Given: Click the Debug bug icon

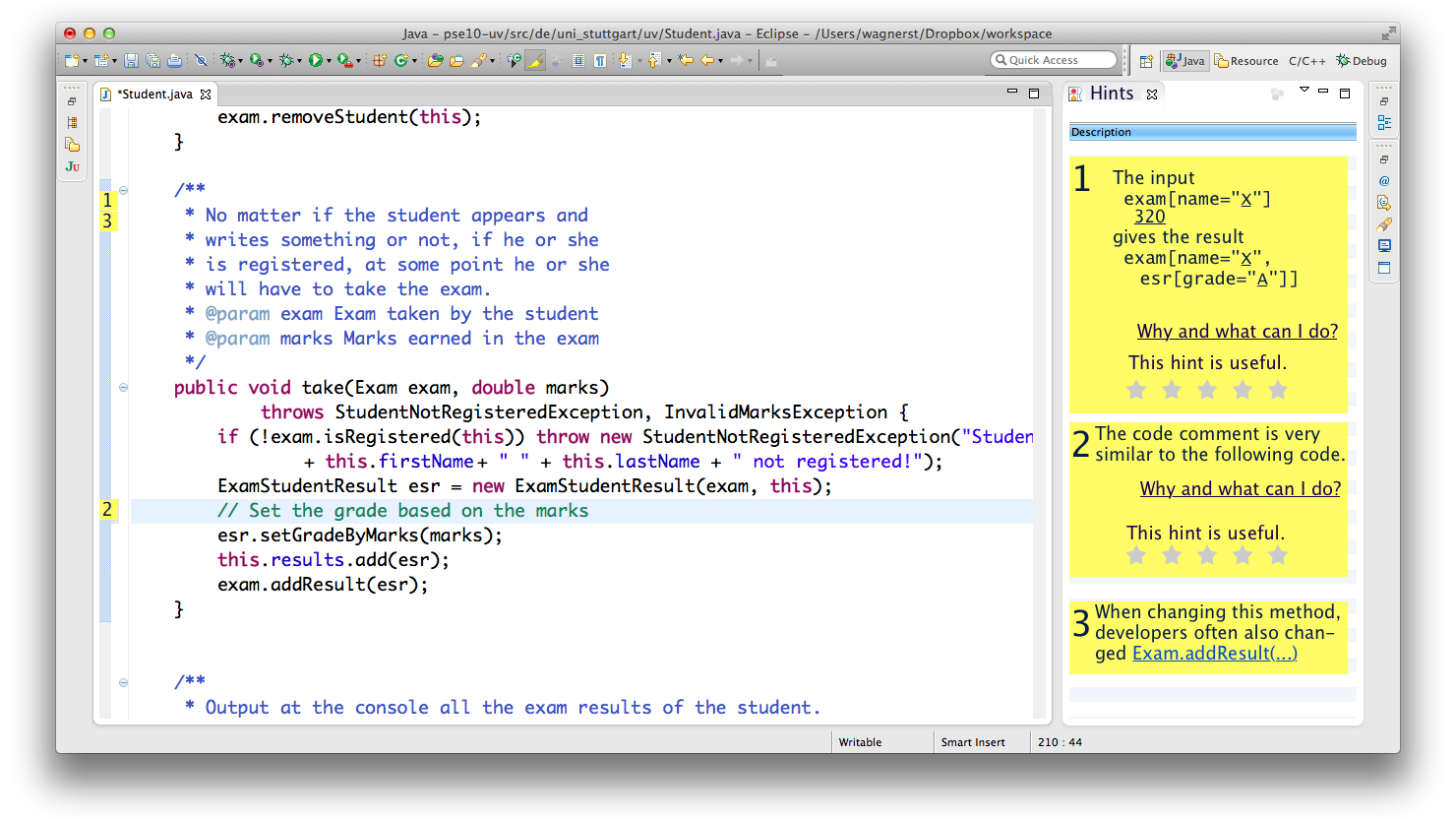Looking at the screenshot, I should click(285, 60).
